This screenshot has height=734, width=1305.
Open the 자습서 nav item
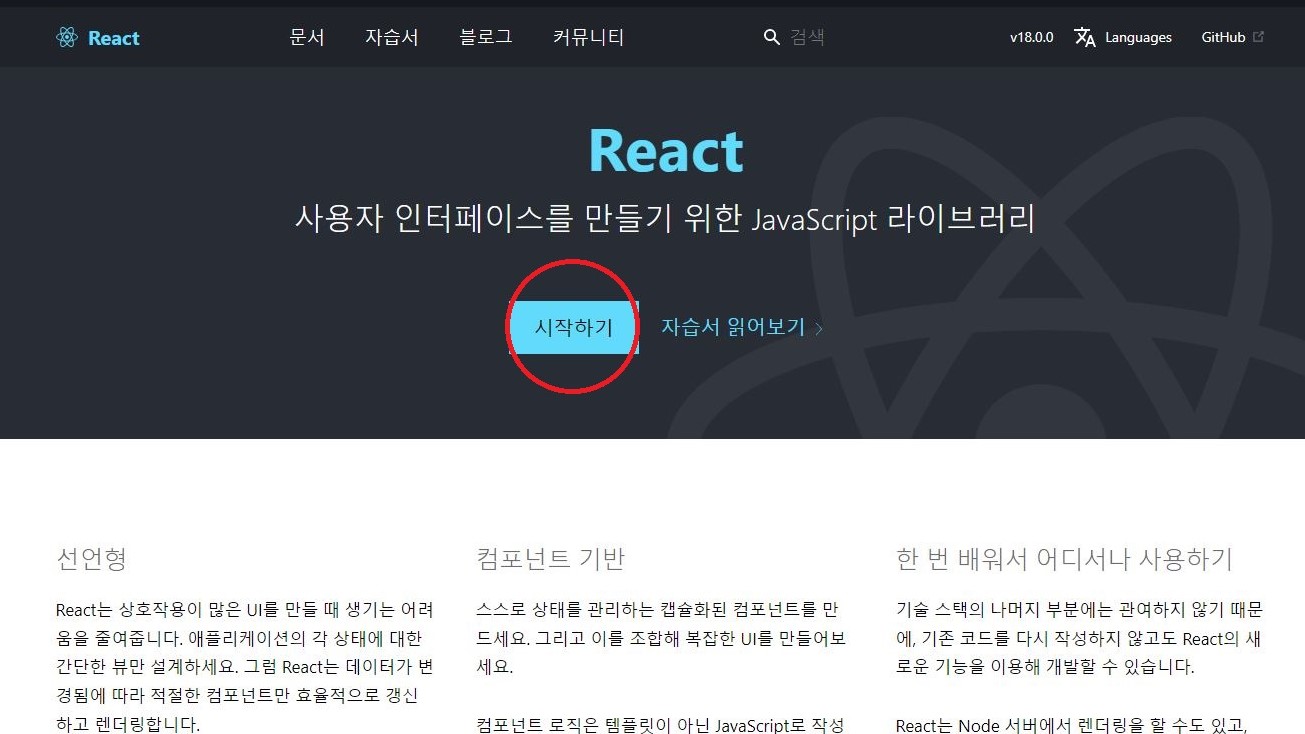click(x=392, y=37)
